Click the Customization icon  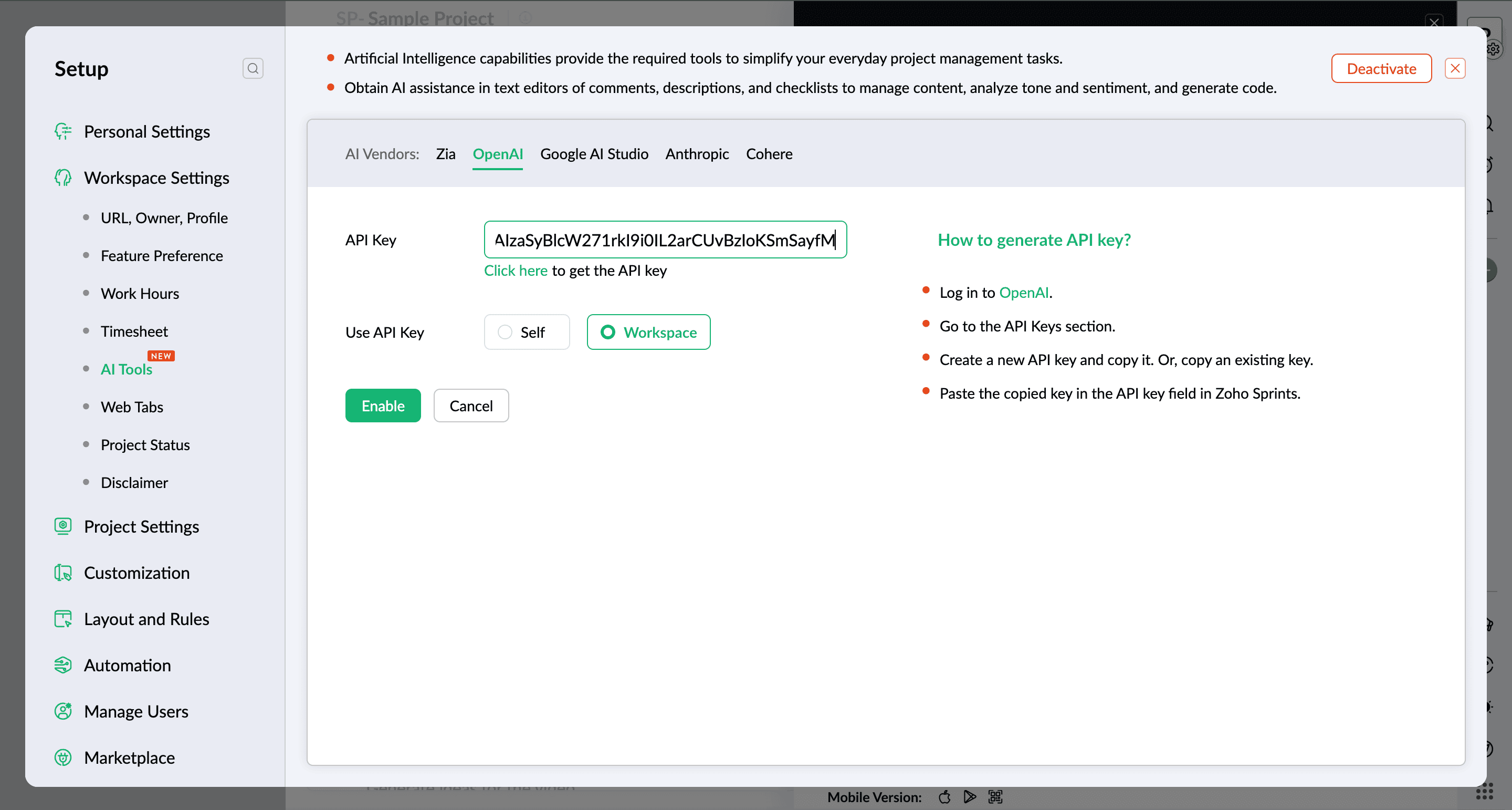[x=63, y=572]
